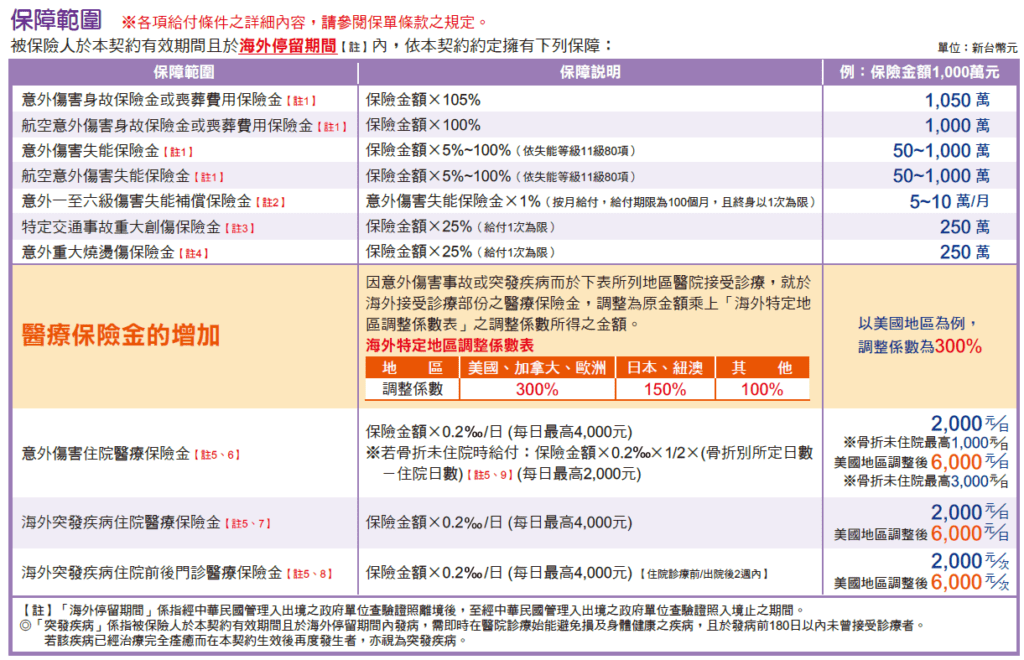Click the 日本、紐澳 region header

(x=665, y=368)
